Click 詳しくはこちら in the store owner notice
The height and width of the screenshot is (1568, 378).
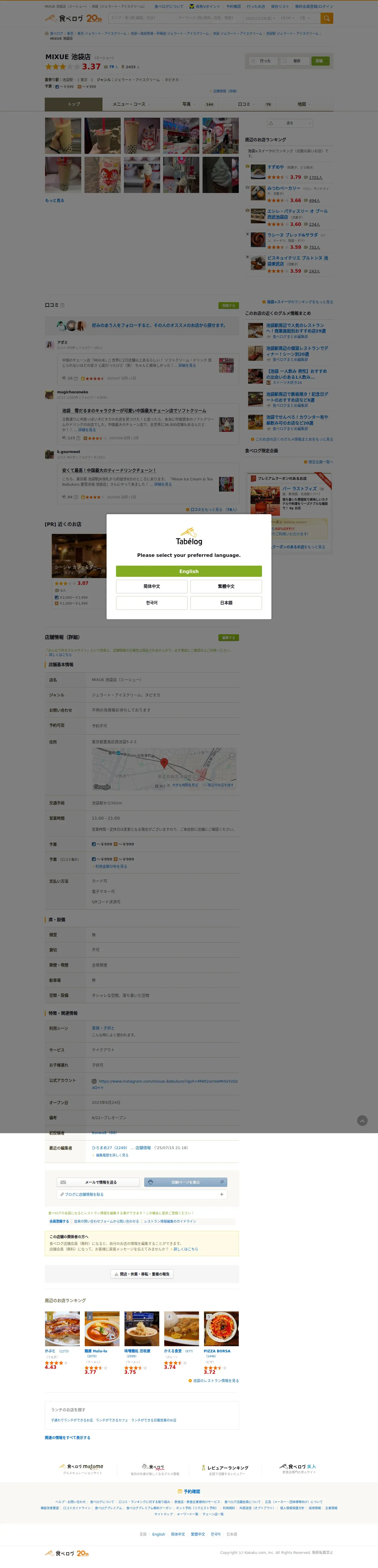(x=186, y=1249)
